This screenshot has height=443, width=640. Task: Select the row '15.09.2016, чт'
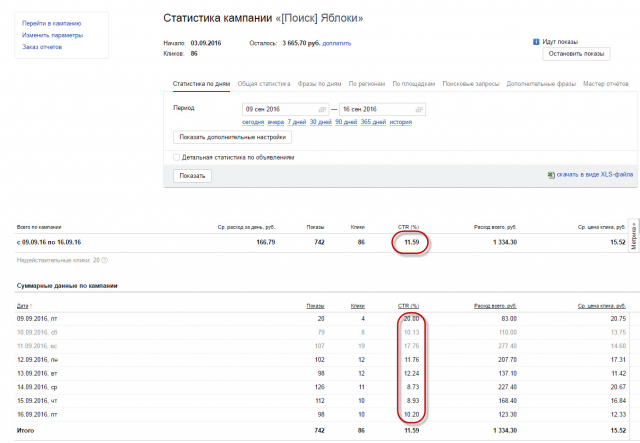tap(322, 401)
